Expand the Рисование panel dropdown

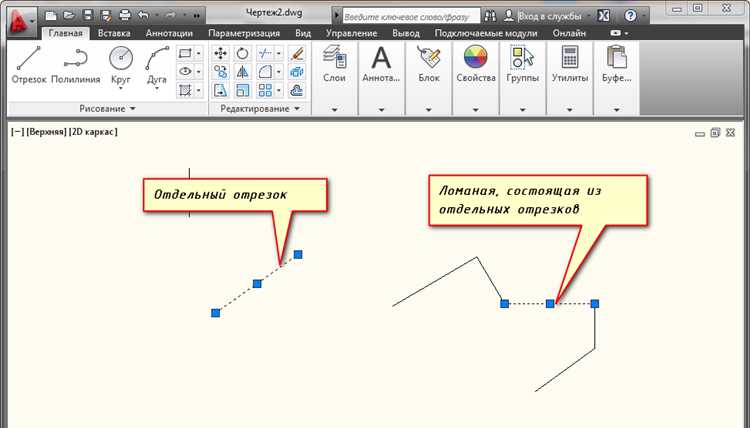103,108
